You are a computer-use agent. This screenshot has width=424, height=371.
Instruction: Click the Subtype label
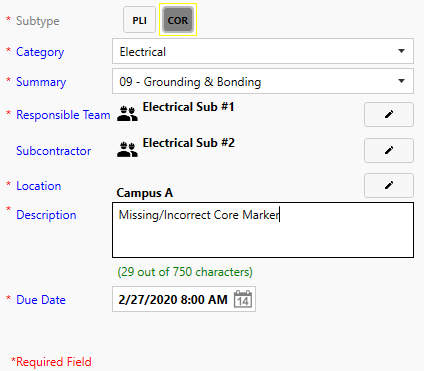pyautogui.click(x=38, y=21)
